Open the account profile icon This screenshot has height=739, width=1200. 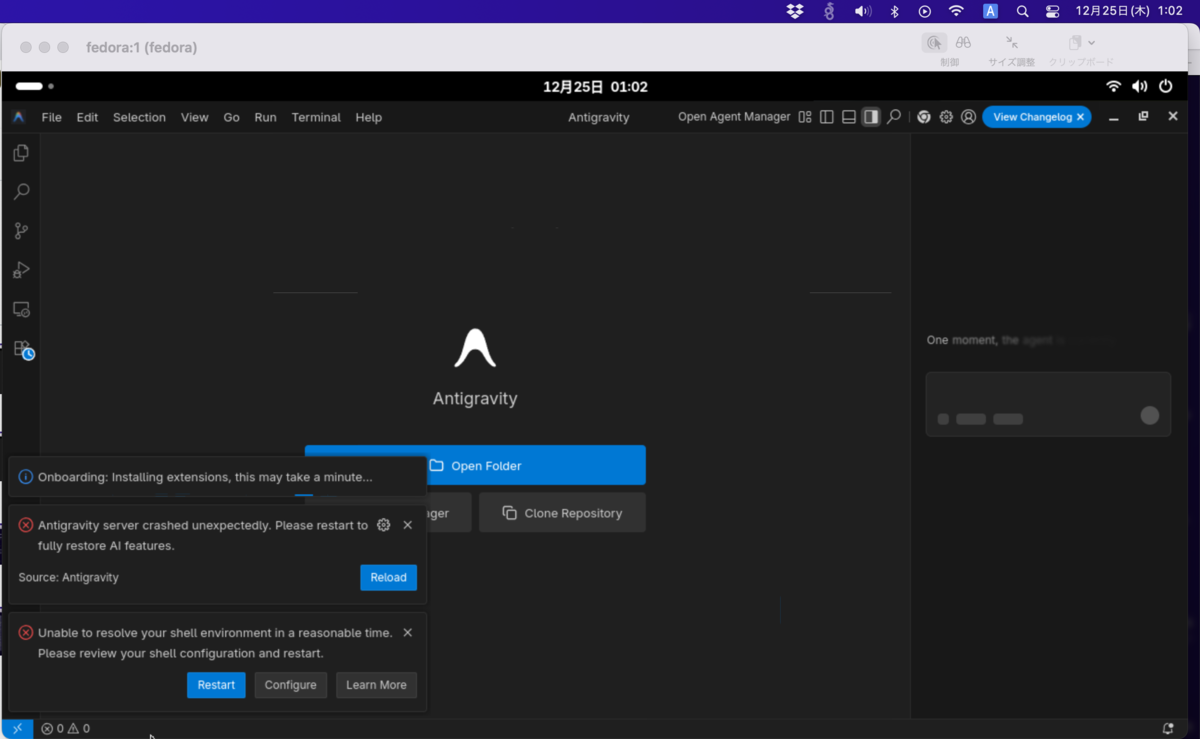(x=968, y=117)
